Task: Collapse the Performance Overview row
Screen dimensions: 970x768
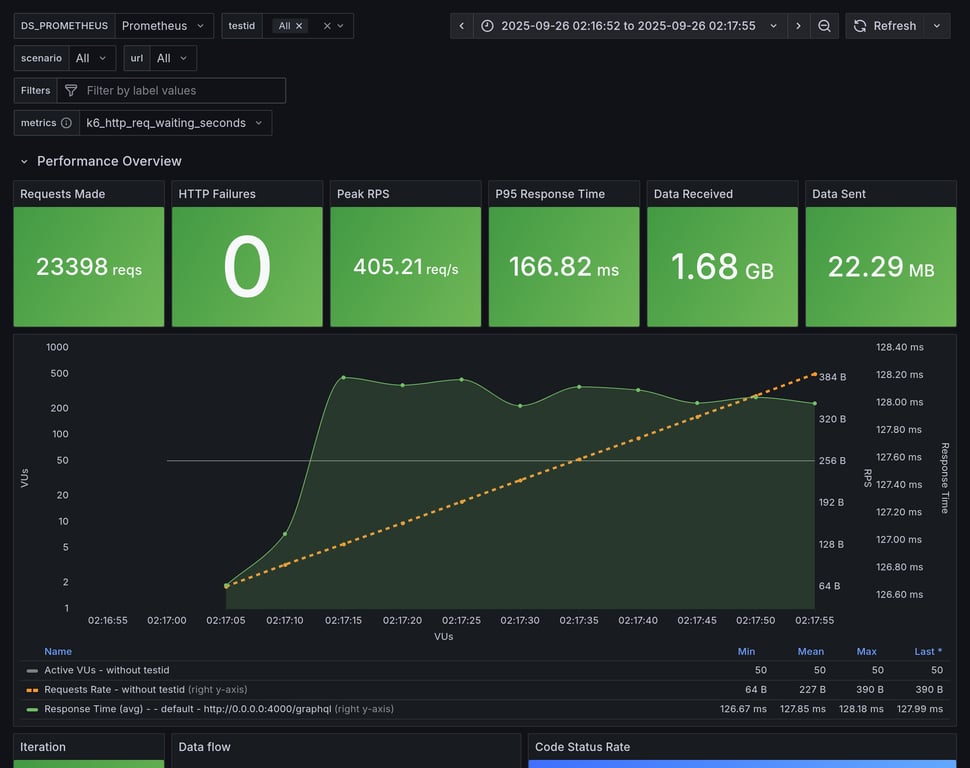Action: point(24,161)
